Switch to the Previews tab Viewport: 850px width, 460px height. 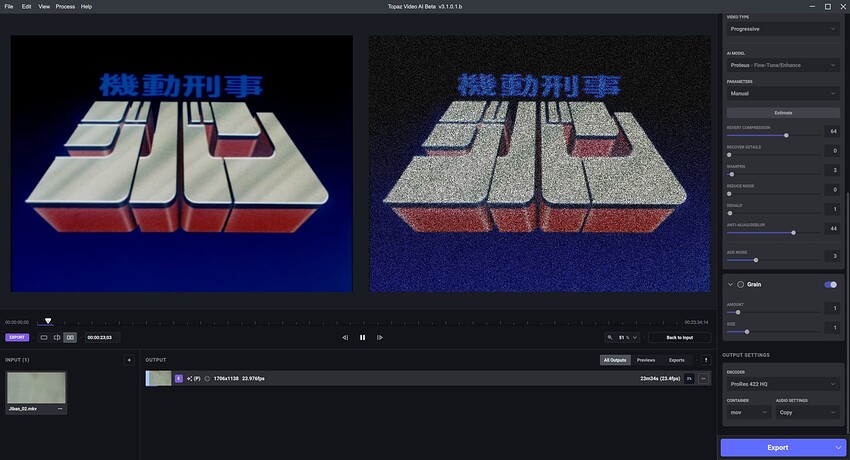pyautogui.click(x=646, y=360)
